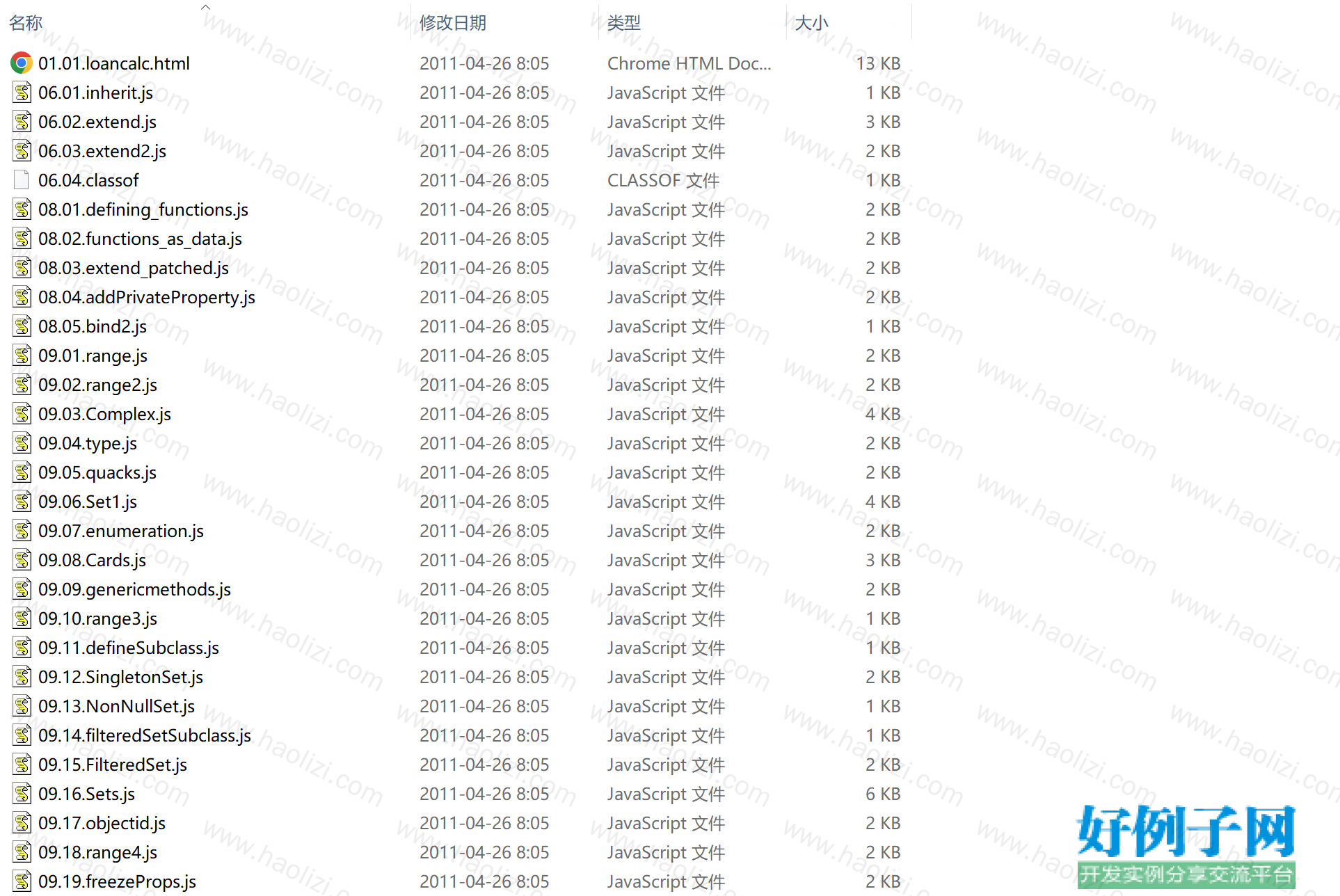The width and height of the screenshot is (1340, 896).
Task: Click the script icon beside 09.10.range3.js
Action: tap(22, 618)
